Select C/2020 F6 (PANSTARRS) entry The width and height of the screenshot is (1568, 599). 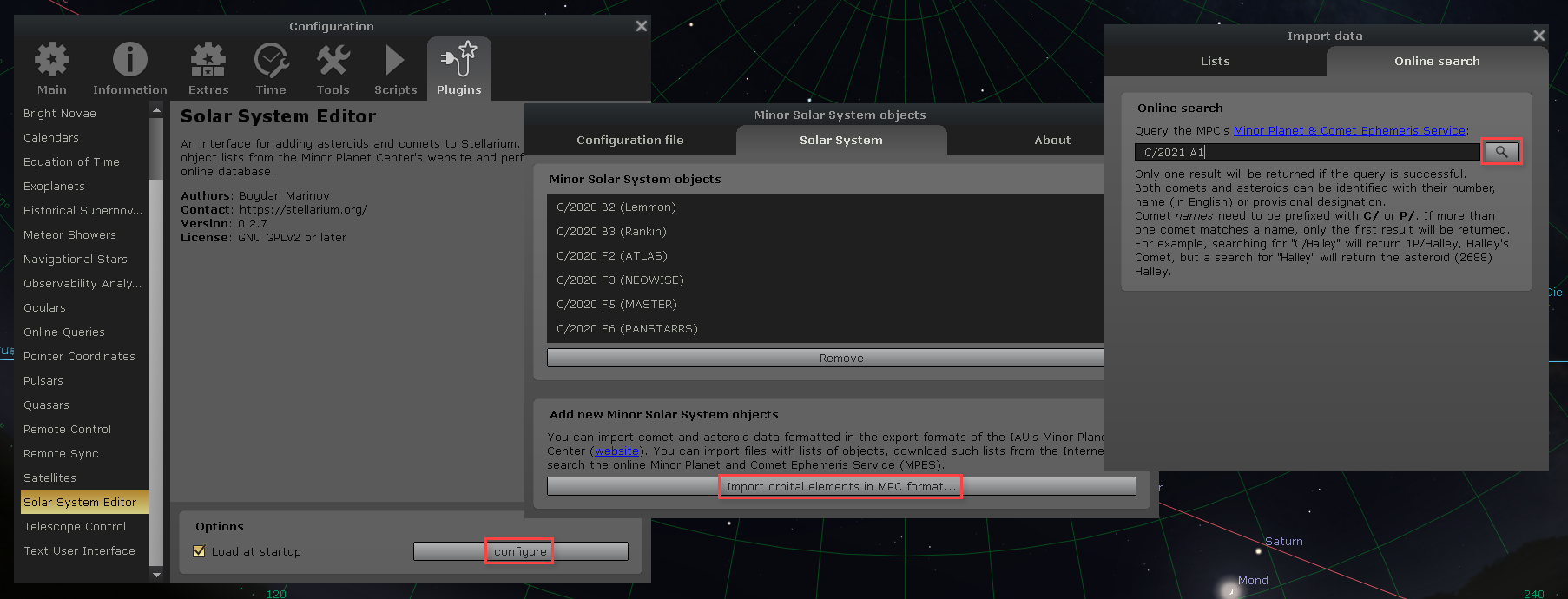[x=826, y=328]
